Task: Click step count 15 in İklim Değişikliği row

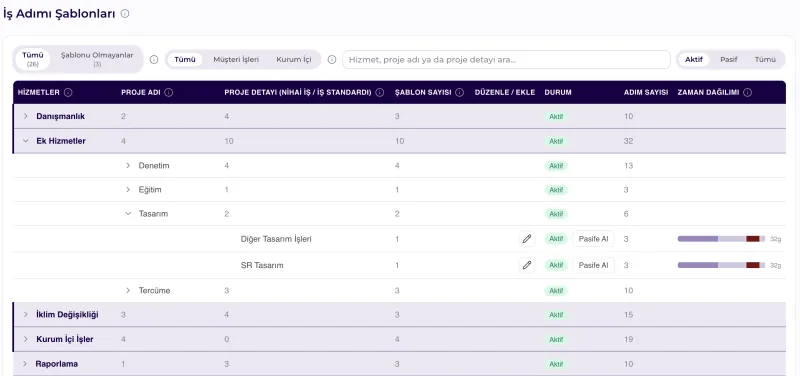Action: (628, 314)
